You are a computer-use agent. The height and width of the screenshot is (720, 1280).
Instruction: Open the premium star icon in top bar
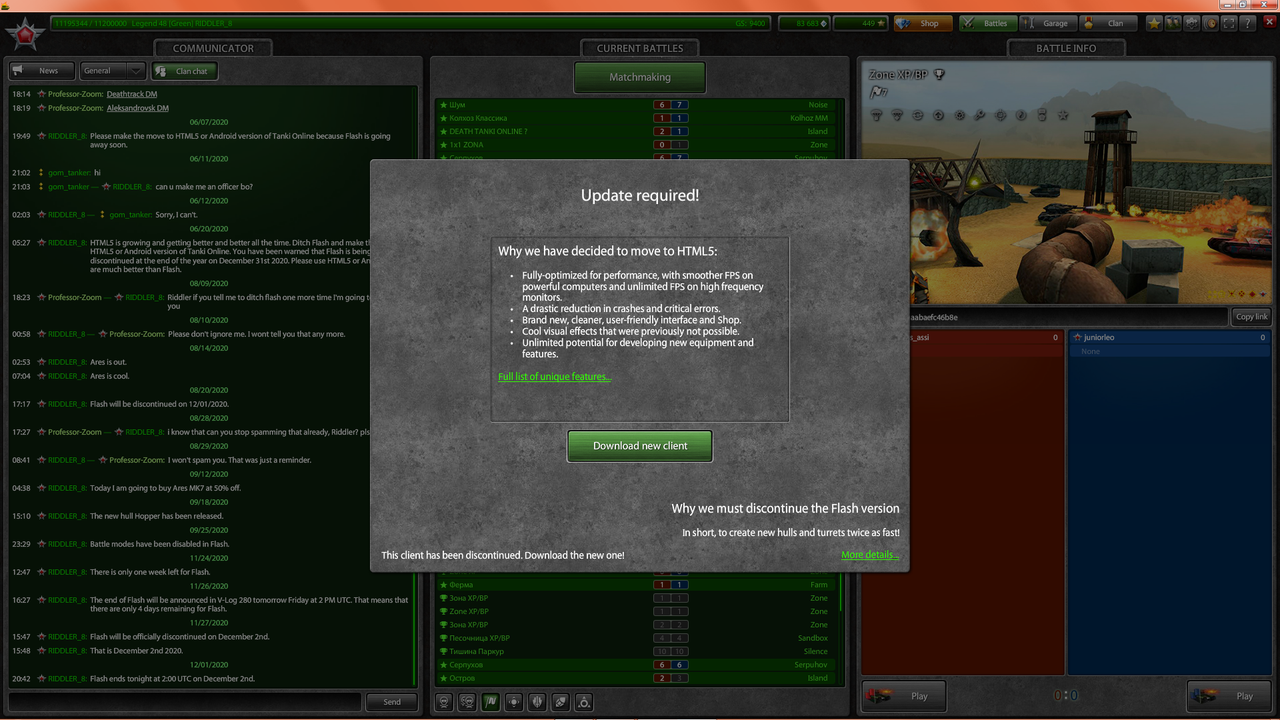1154,23
